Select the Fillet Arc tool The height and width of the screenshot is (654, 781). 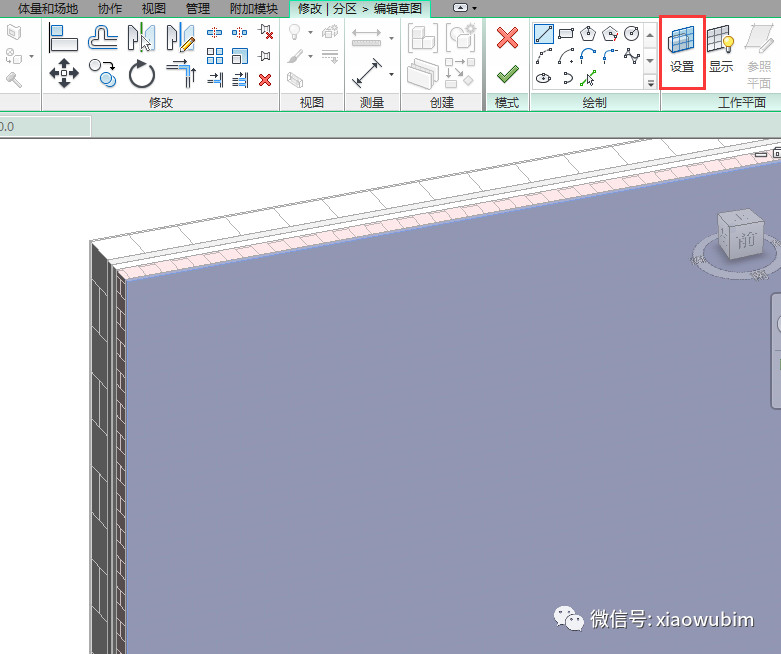click(x=610, y=56)
